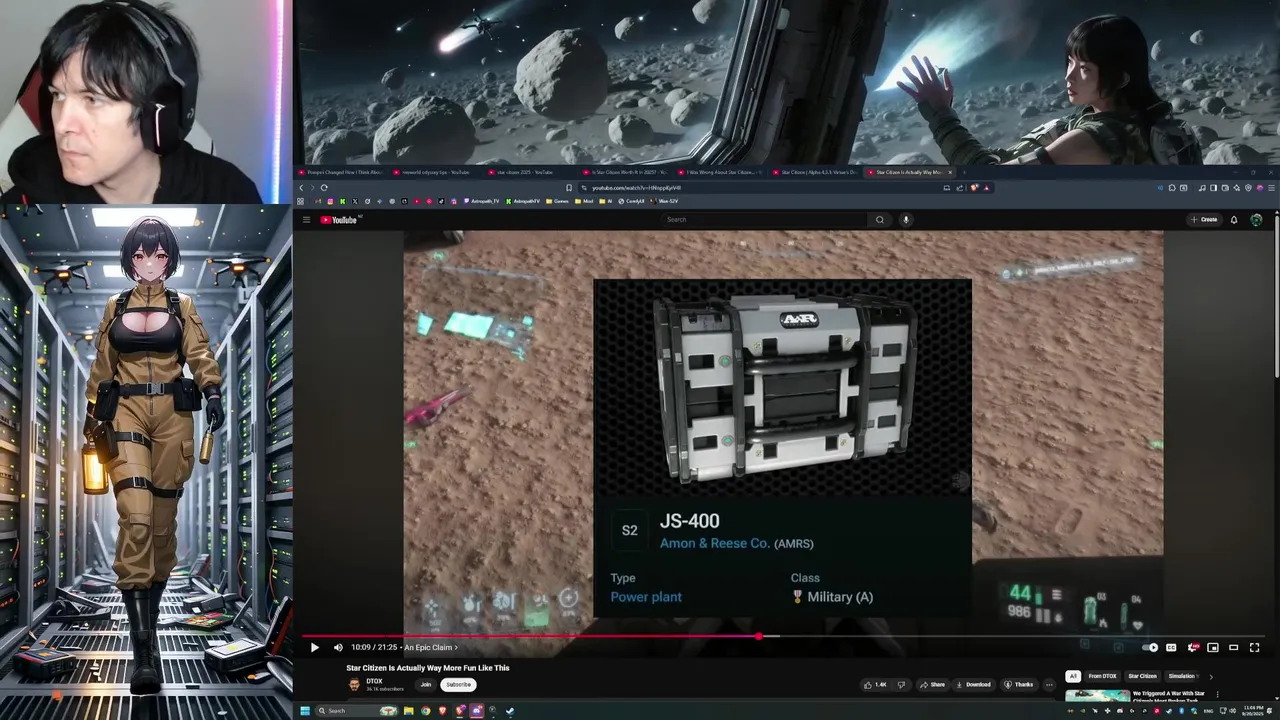Image resolution: width=1280 pixels, height=720 pixels.
Task: Select the 'Star Citizen' filter chip
Action: [x=1143, y=676]
